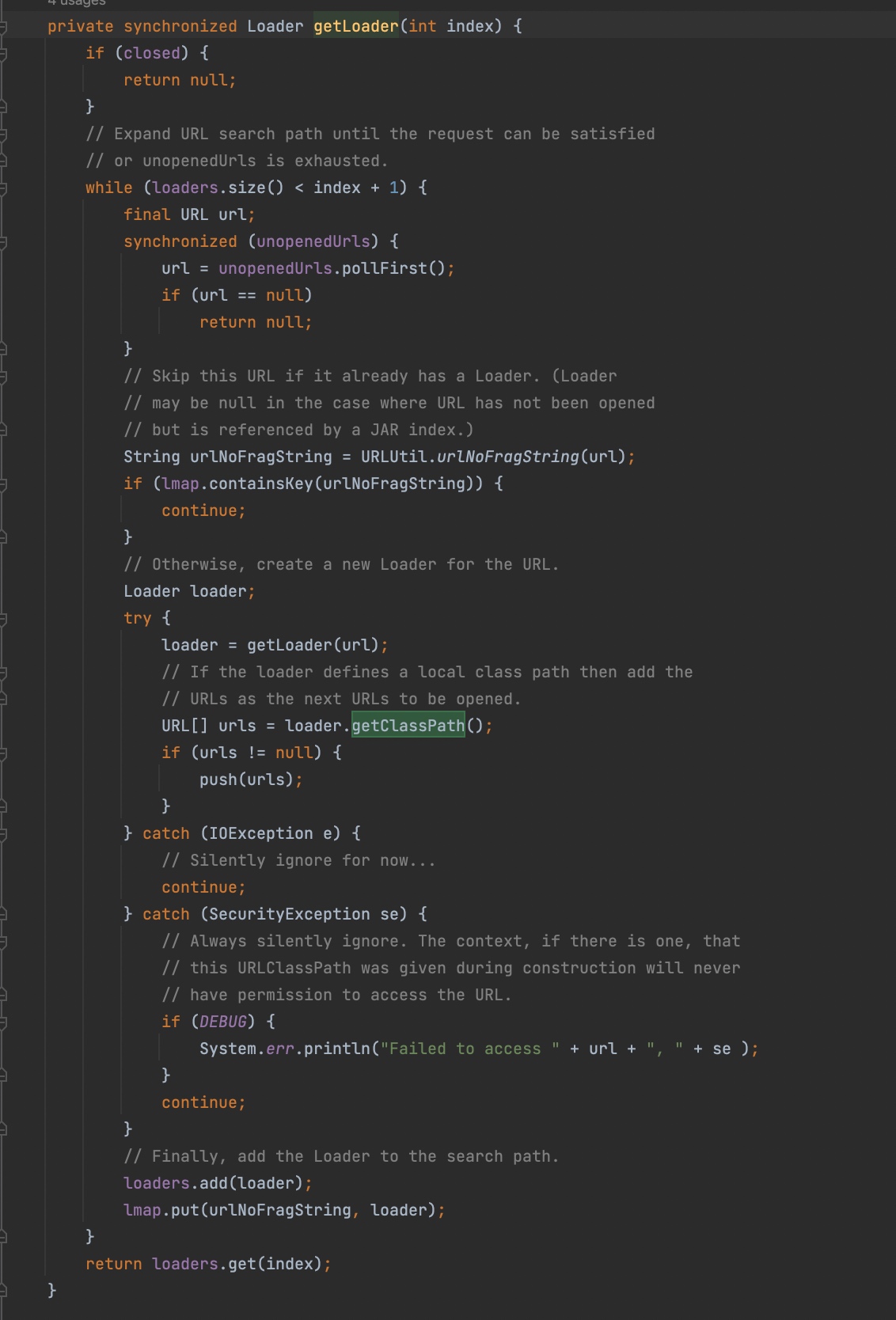Click the highlighted getClassPath method call
This screenshot has height=1320, width=896.
(x=408, y=726)
